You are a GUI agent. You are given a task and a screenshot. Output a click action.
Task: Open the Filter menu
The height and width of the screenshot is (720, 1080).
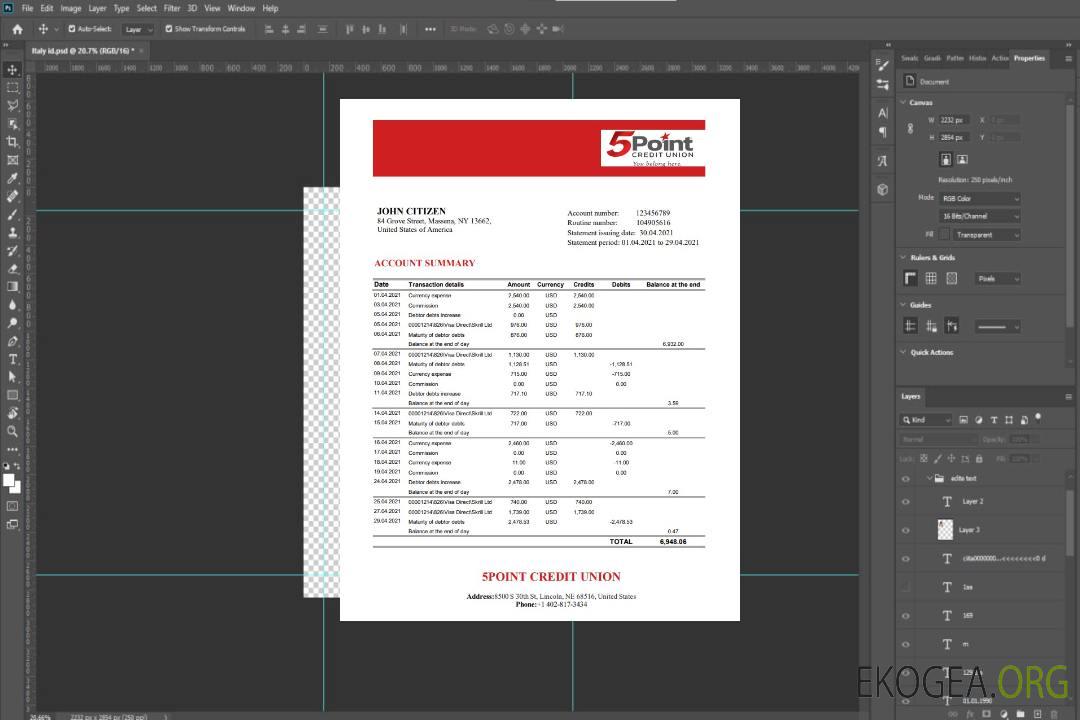(172, 8)
